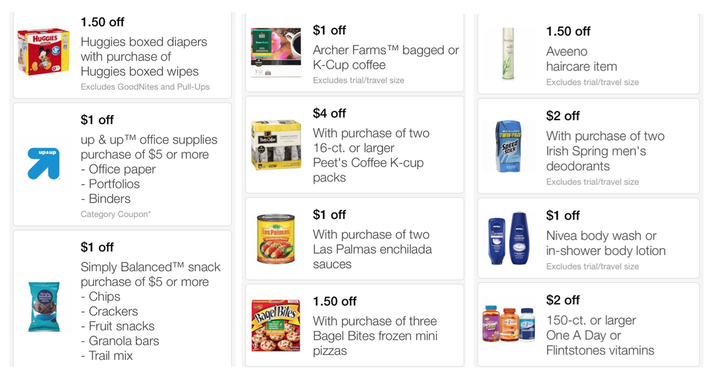The image size is (712, 376).
Task: Select the Aveeno haircare bottle image
Action: pos(508,54)
